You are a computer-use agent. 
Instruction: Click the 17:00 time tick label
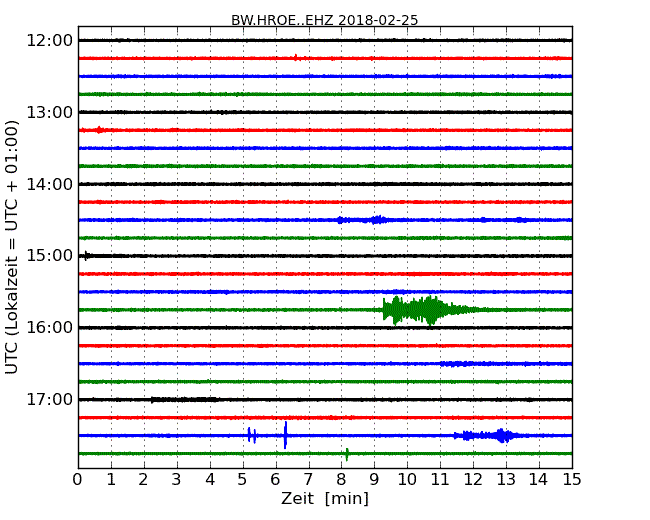pos(49,399)
